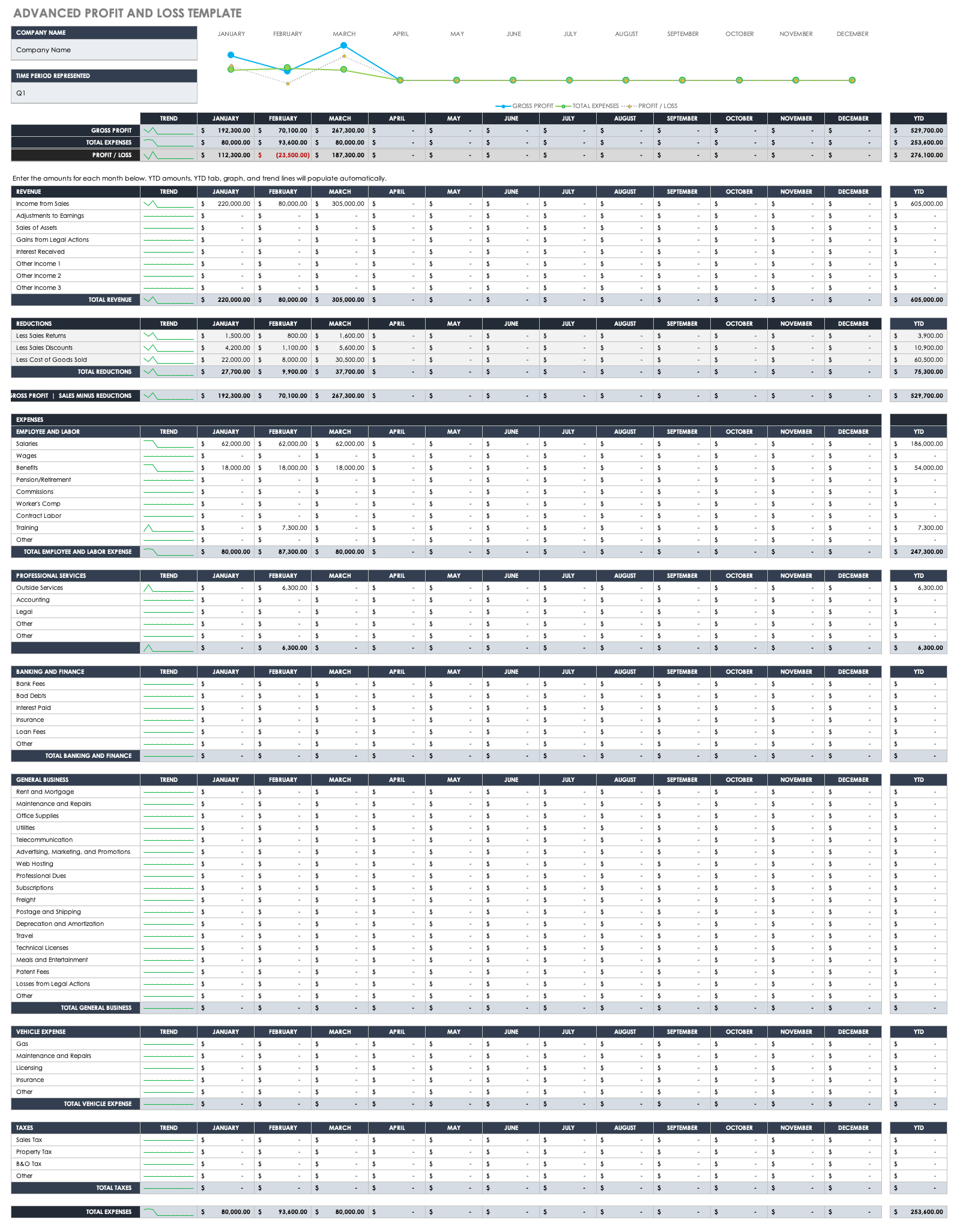Select TOTAL REVENUE row header
Image resolution: width=960 pixels, height=1232 pixels.
coord(76,299)
